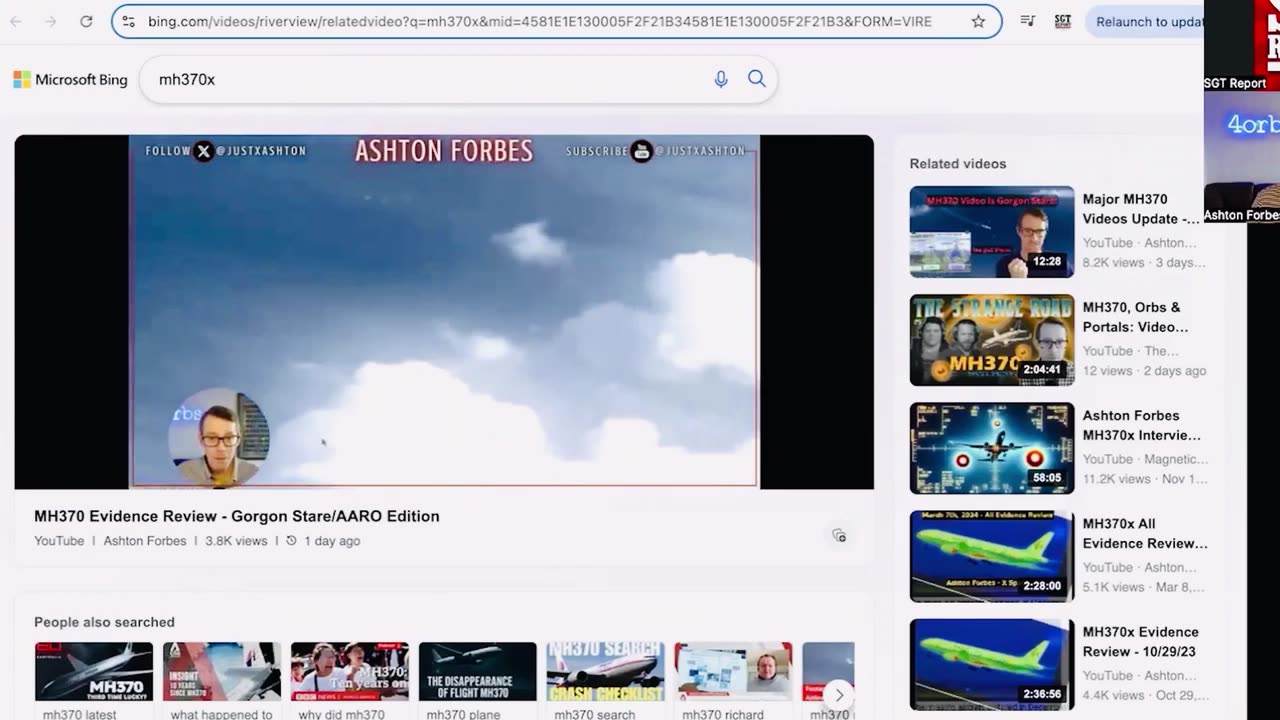This screenshot has width=1280, height=720.
Task: Click the presenter webcam circle in video
Action: (219, 438)
